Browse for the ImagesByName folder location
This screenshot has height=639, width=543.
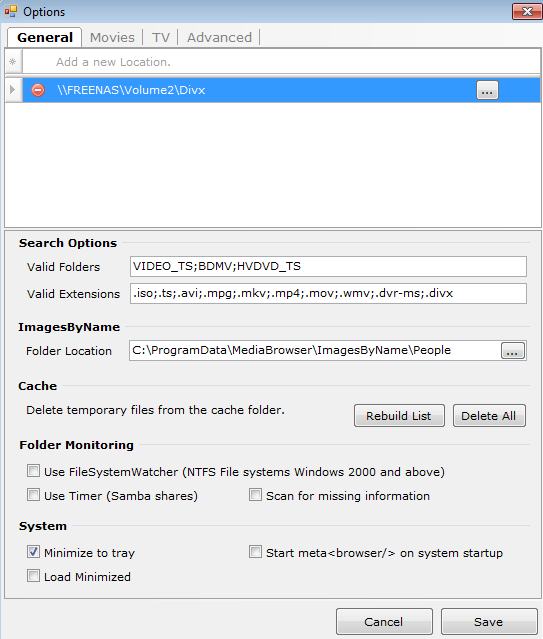(512, 350)
